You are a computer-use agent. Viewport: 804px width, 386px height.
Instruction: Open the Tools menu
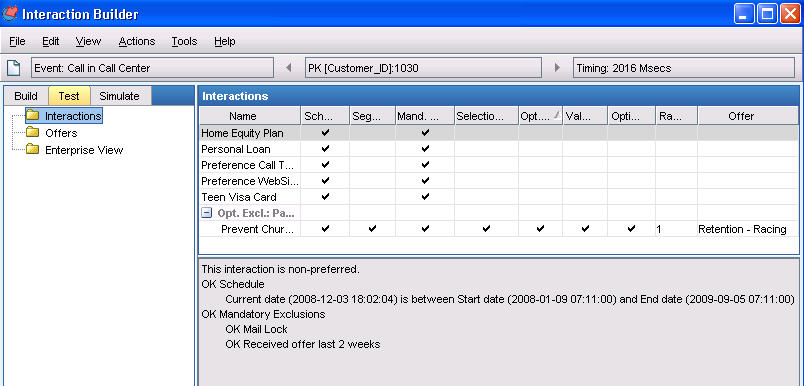pos(184,42)
